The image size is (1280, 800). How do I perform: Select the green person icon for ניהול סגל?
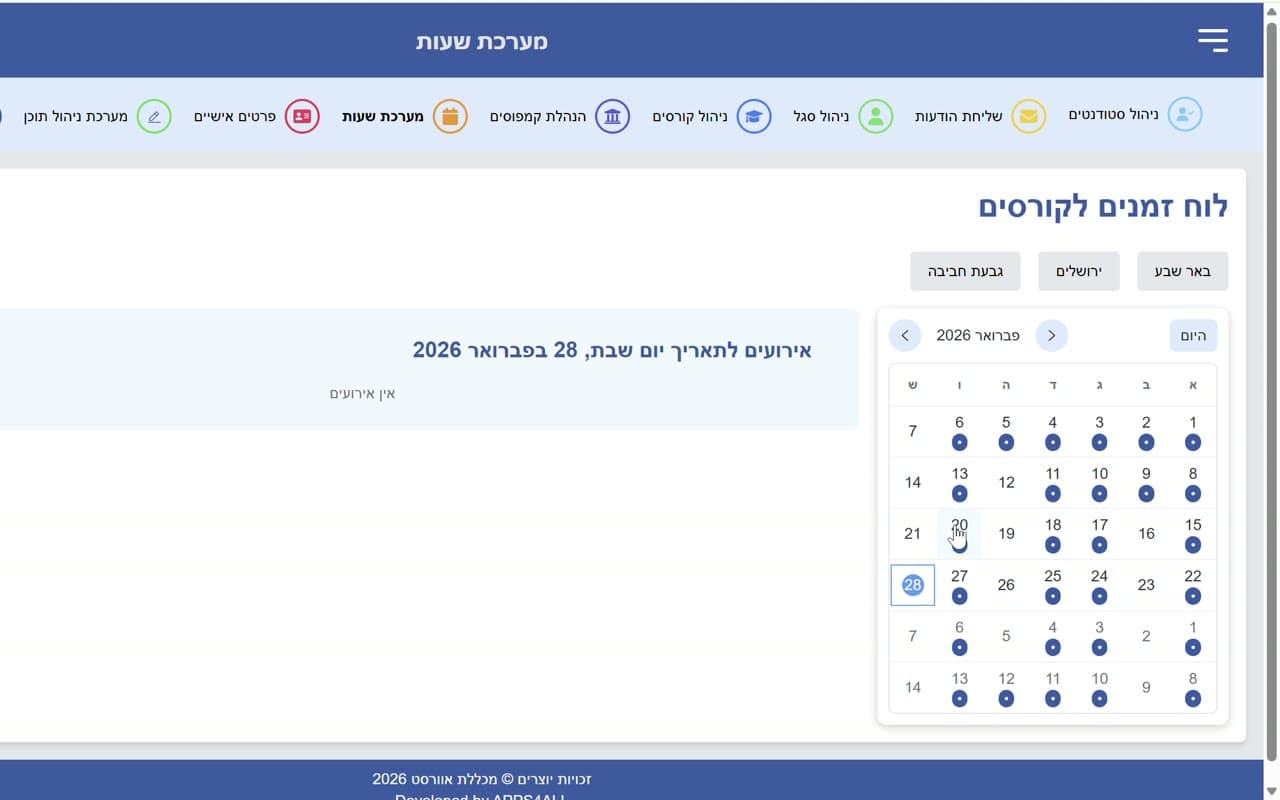click(876, 117)
